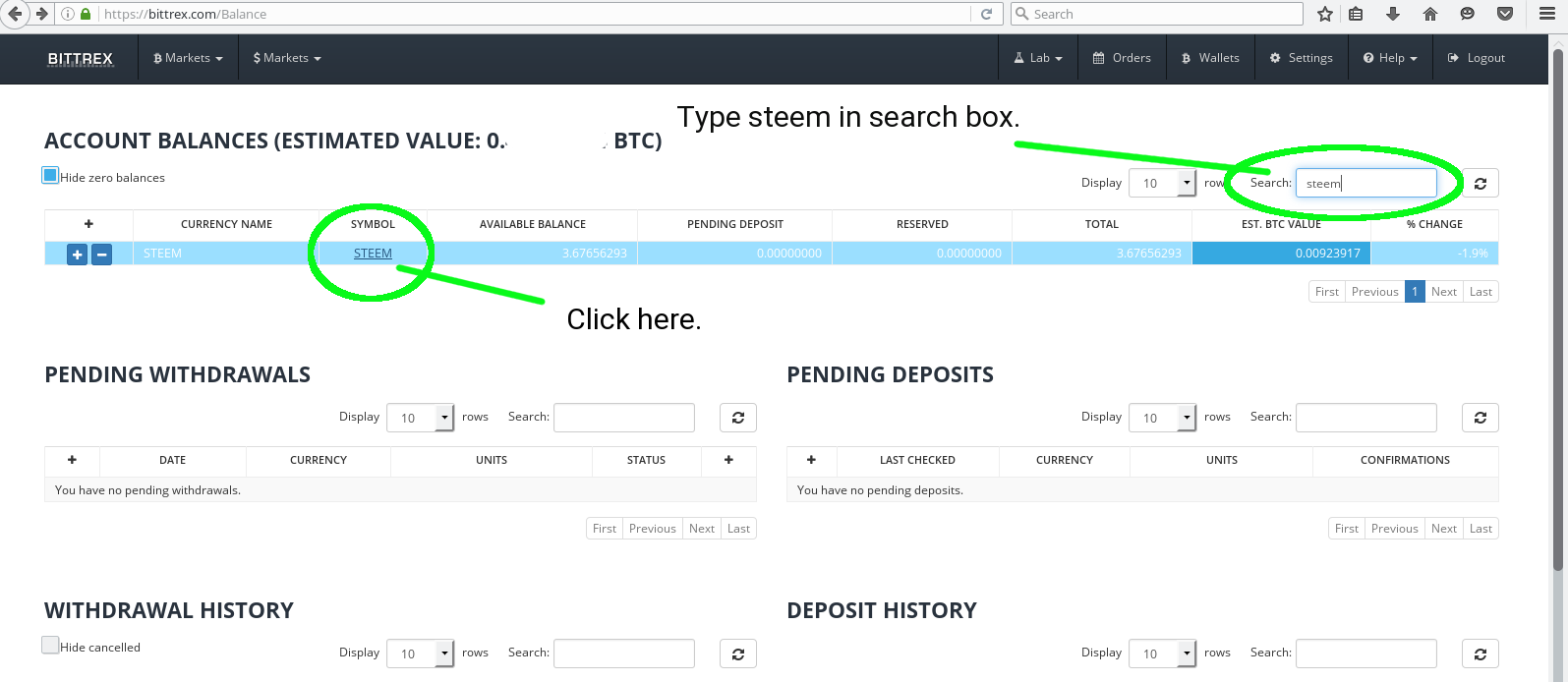The height and width of the screenshot is (682, 1568).
Task: Reload the page with refresh icon
Action: click(986, 14)
